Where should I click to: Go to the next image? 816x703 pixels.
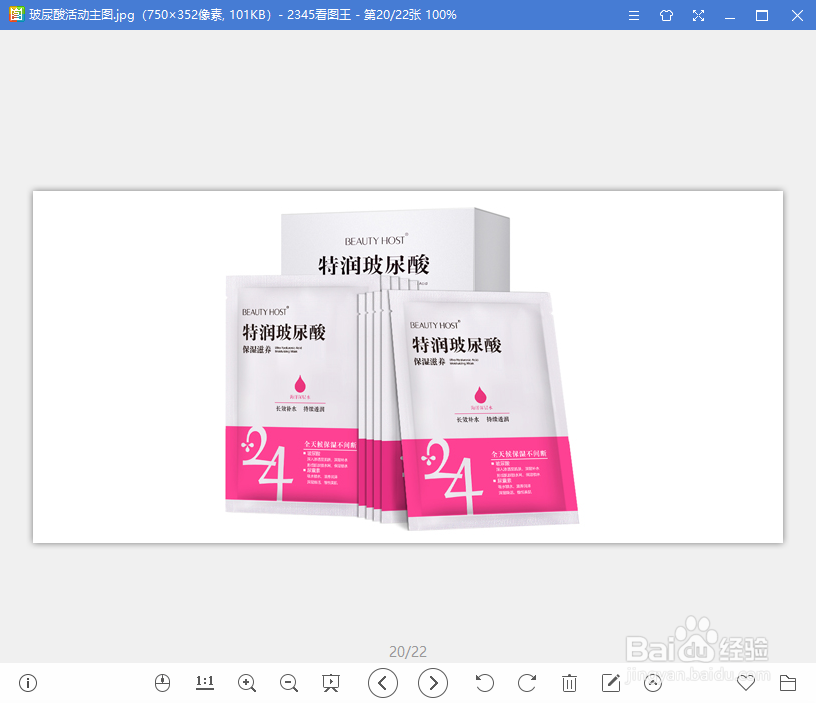click(x=433, y=683)
